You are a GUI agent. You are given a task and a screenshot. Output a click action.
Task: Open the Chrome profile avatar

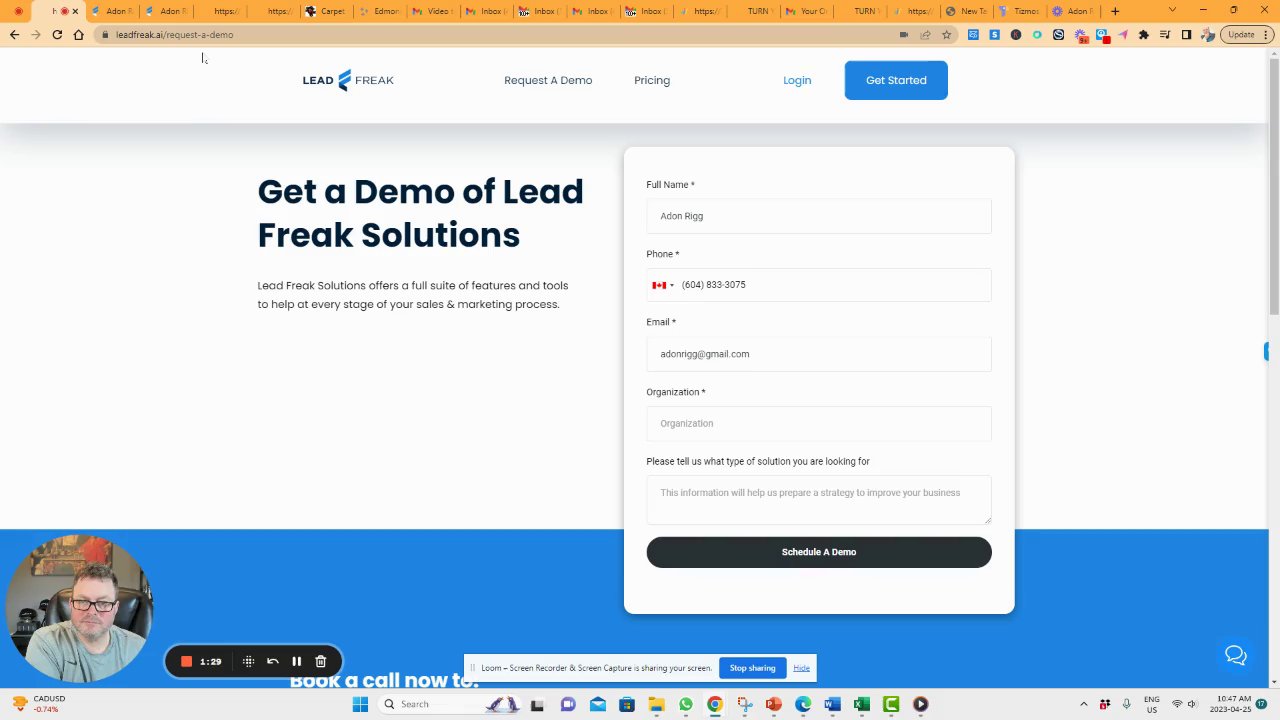coord(1208,34)
